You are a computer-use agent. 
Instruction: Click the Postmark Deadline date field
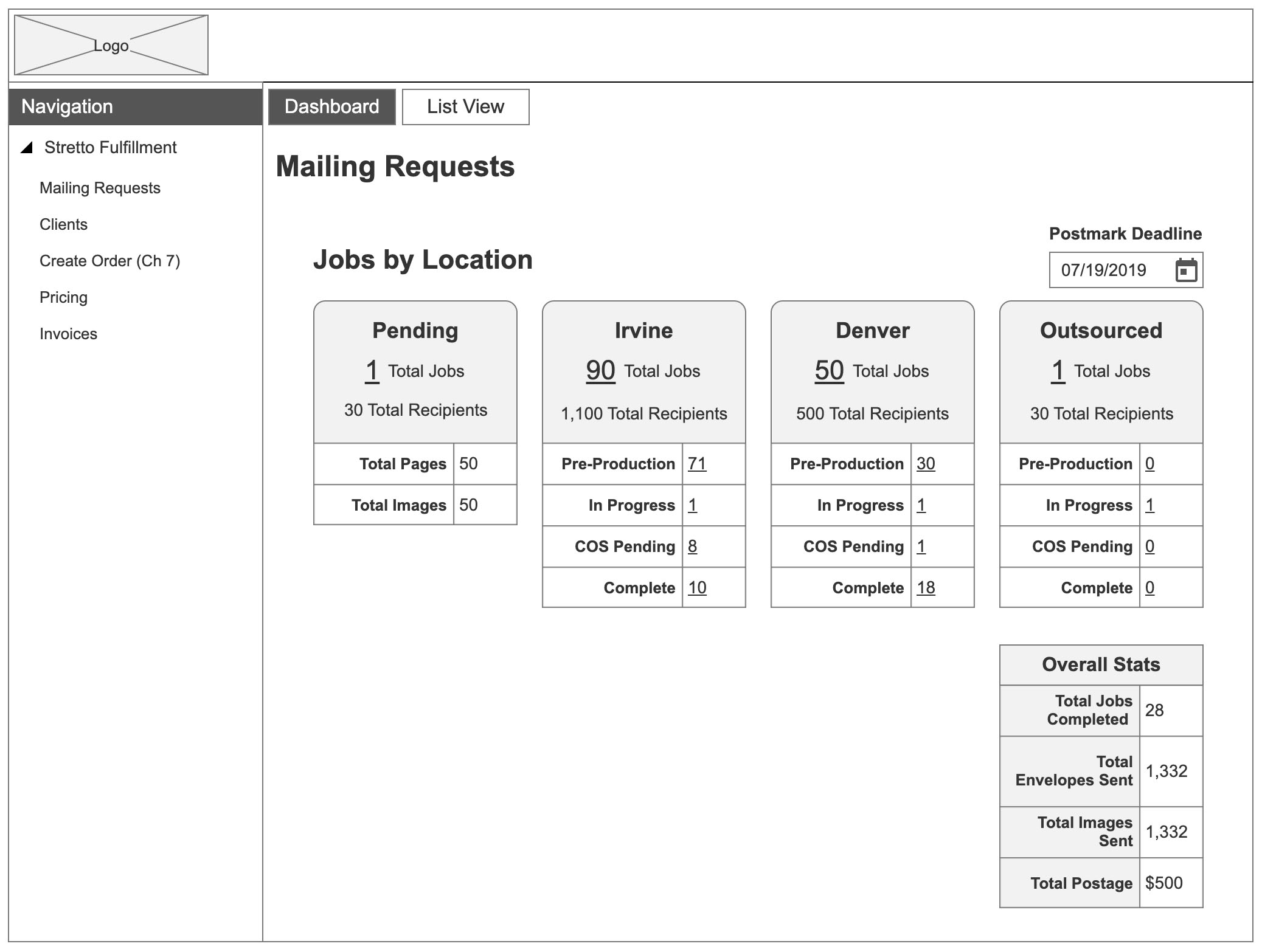tap(1126, 270)
